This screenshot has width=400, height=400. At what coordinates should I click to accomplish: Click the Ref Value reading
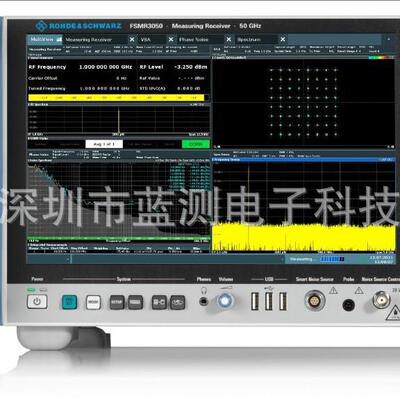(x=191, y=78)
